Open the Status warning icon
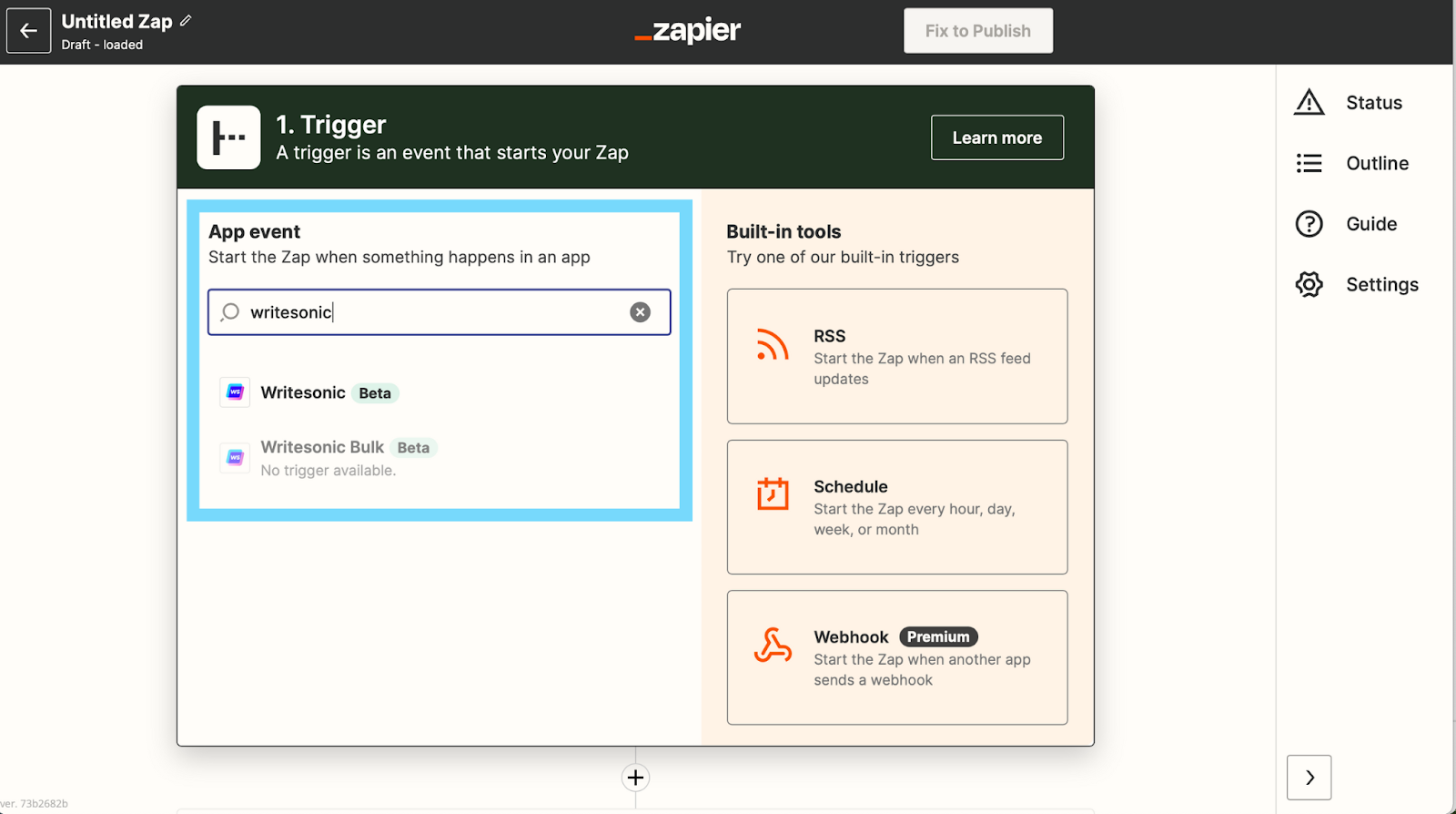 (x=1309, y=103)
